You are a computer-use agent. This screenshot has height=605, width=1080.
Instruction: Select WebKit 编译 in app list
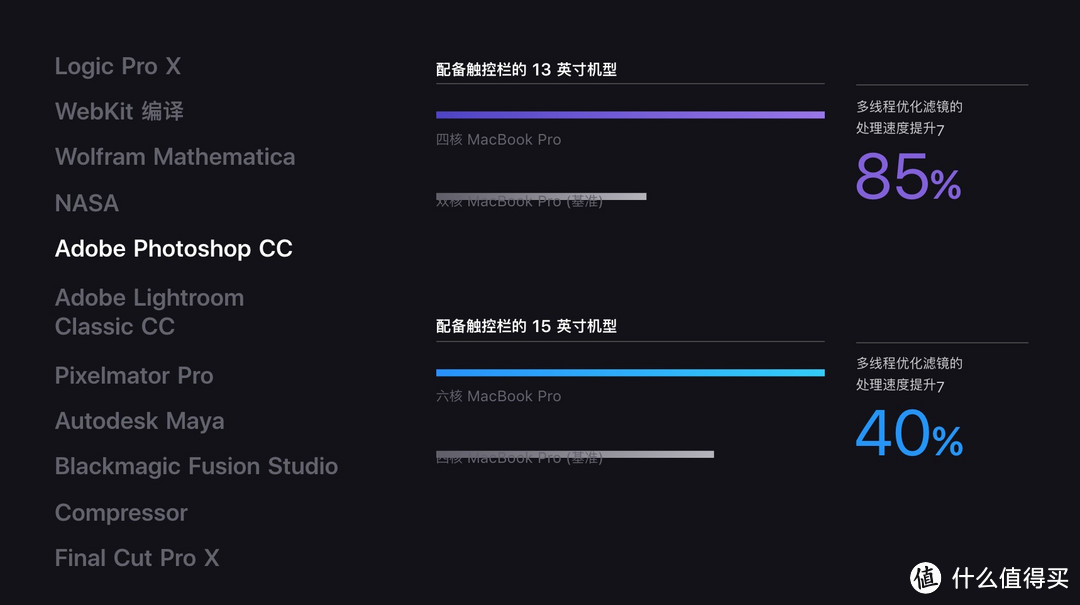pos(119,111)
